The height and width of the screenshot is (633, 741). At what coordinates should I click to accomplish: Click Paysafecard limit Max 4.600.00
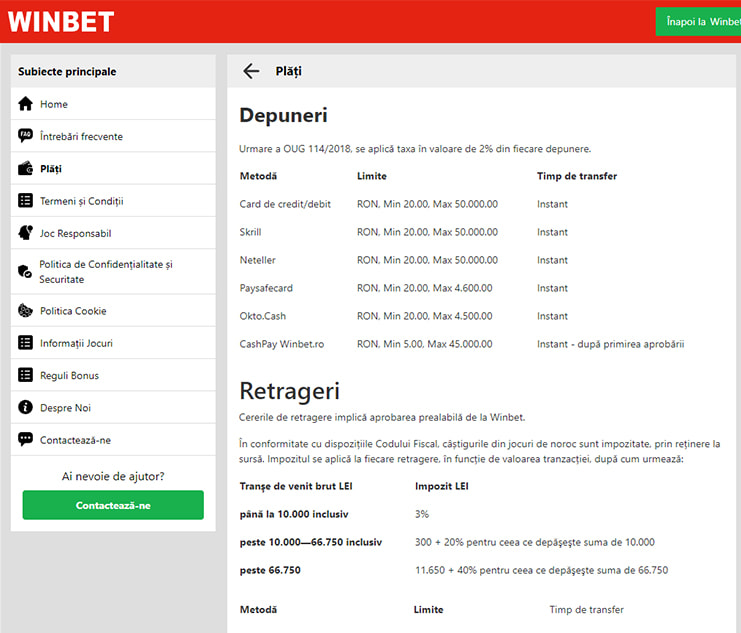pyautogui.click(x=424, y=288)
